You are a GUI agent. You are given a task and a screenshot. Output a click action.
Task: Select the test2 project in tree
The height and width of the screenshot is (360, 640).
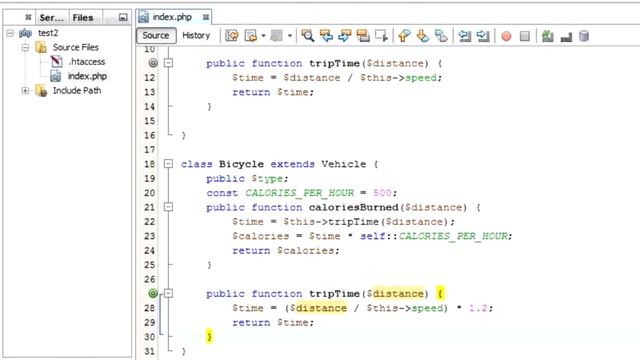(48, 33)
